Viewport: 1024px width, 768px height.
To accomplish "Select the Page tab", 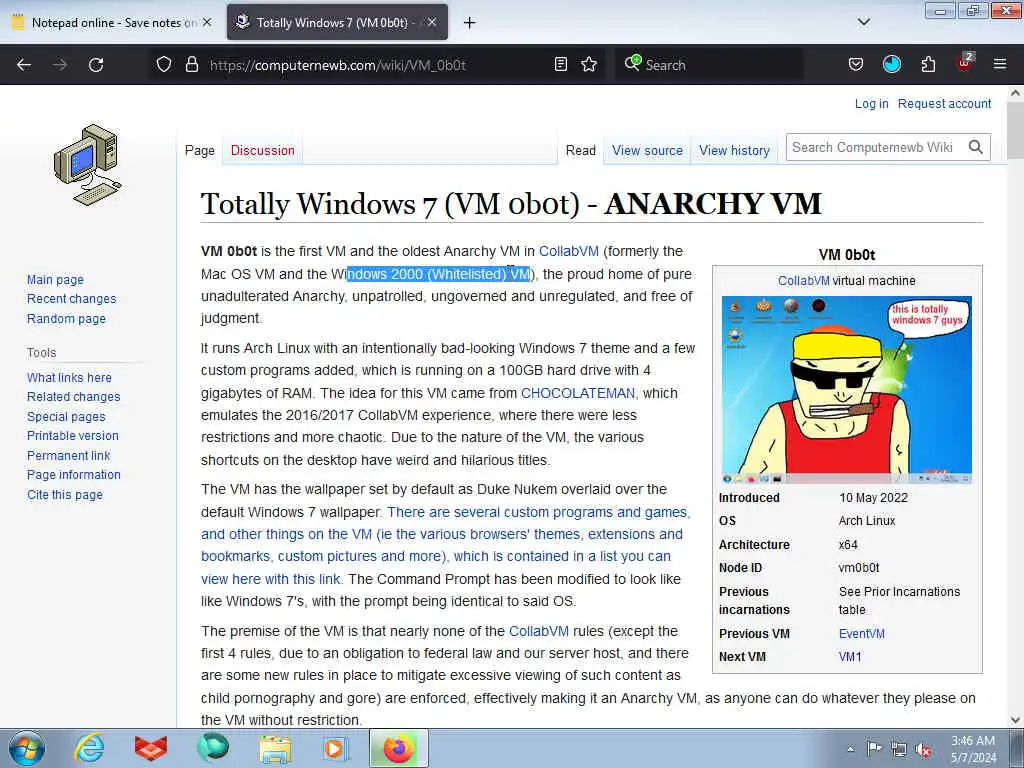I will coord(200,150).
